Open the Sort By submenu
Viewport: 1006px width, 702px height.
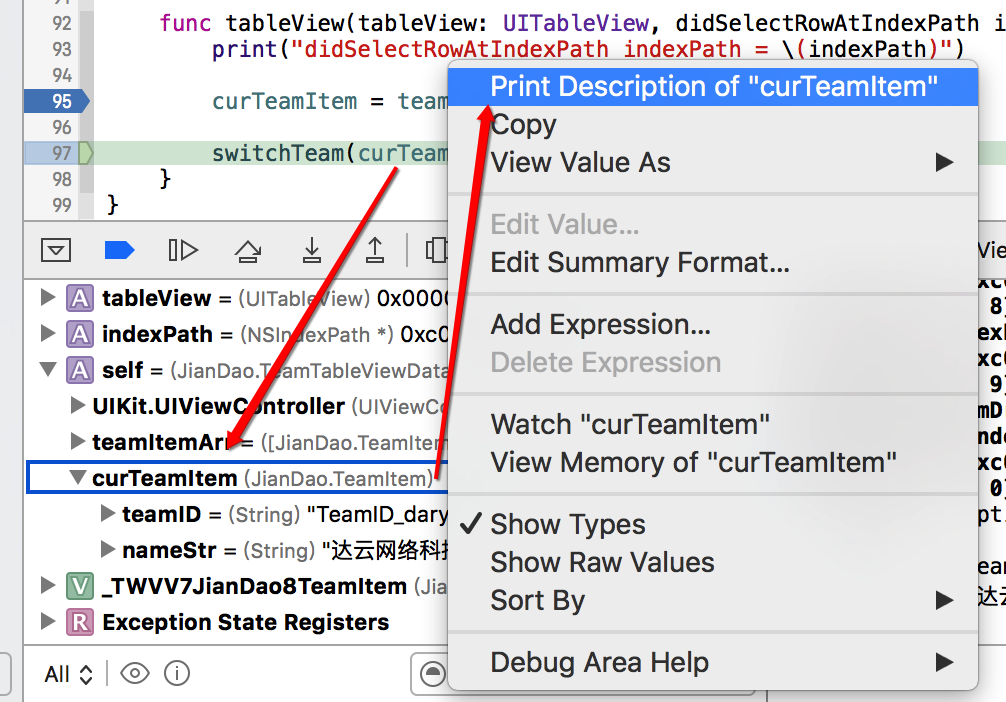[713, 600]
